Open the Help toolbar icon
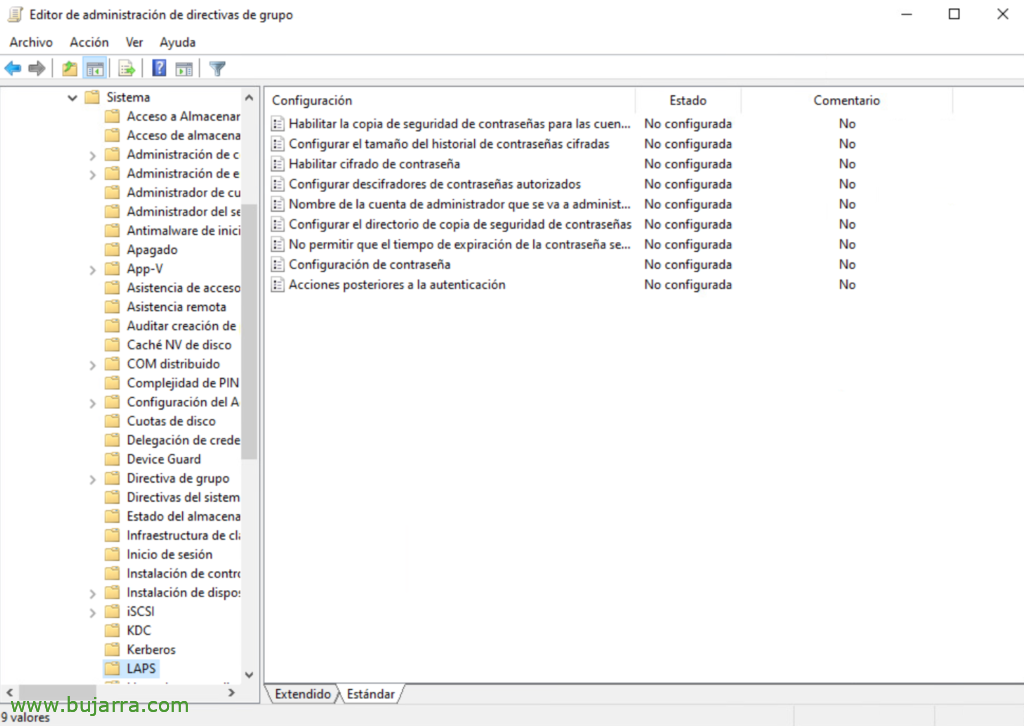The height and width of the screenshot is (726, 1024). click(159, 67)
